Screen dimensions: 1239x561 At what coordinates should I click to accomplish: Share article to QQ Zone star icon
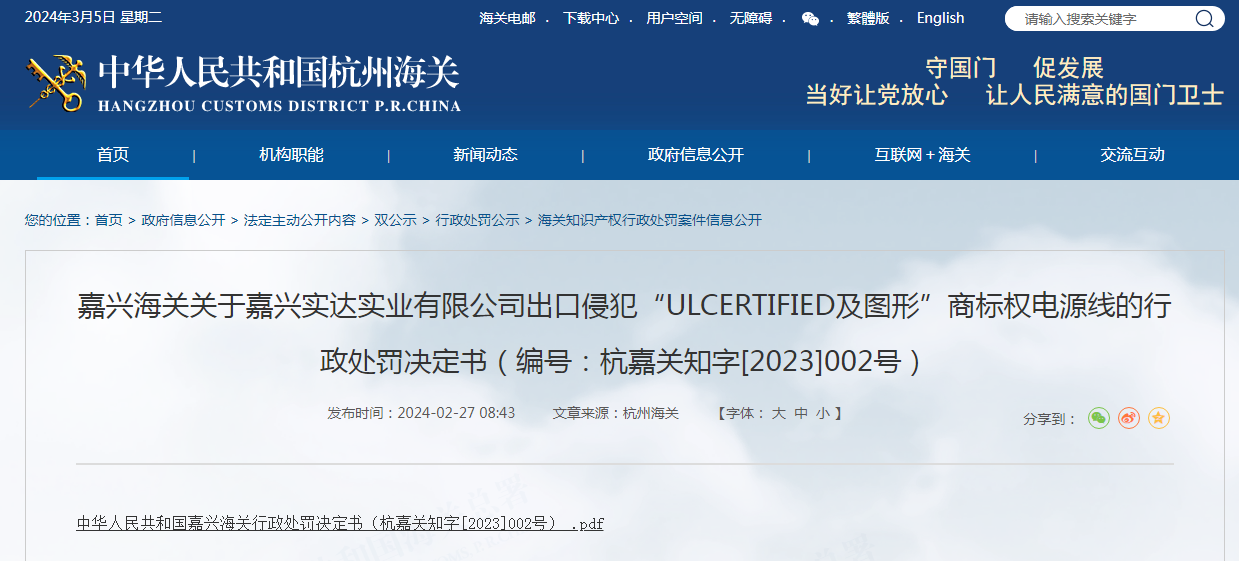(1158, 418)
